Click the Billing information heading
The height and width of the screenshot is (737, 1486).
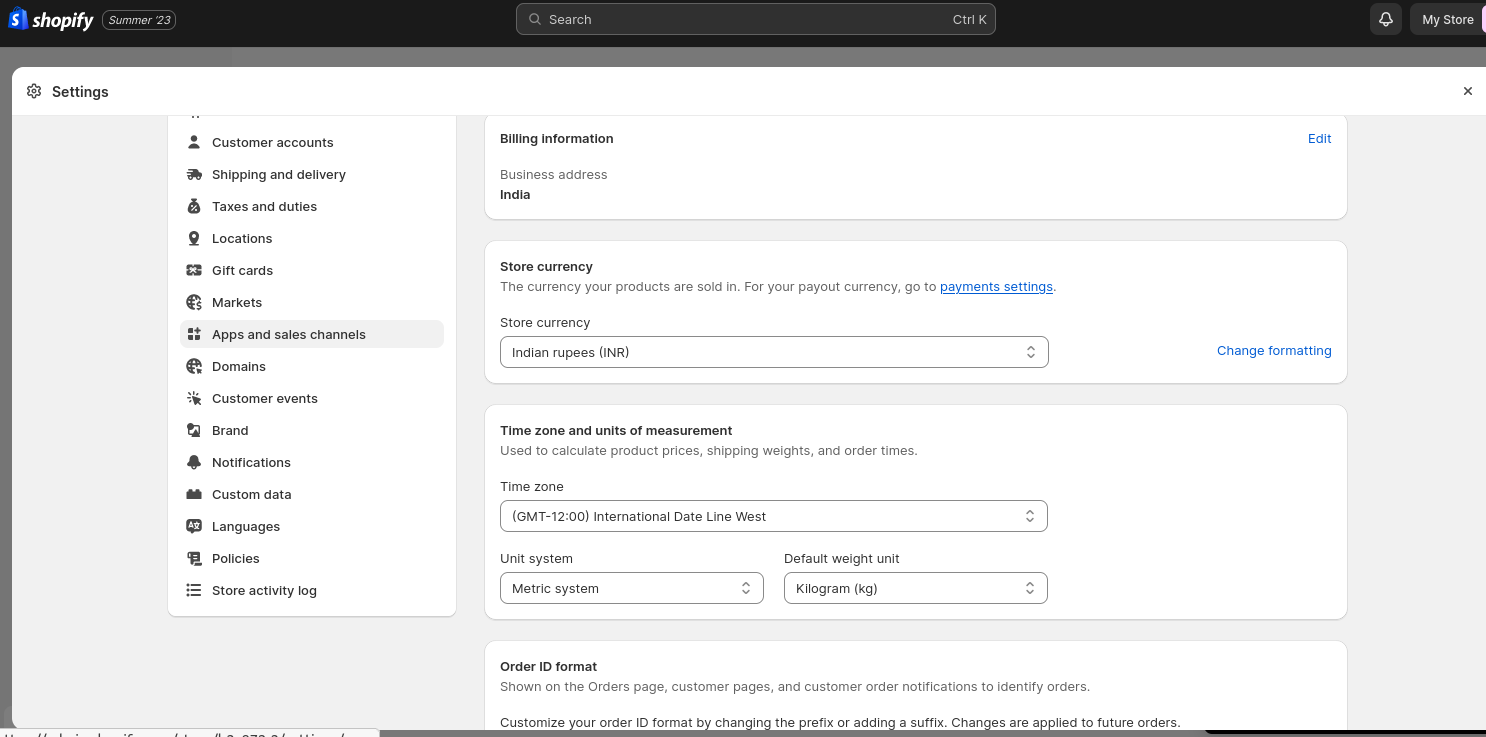(557, 139)
